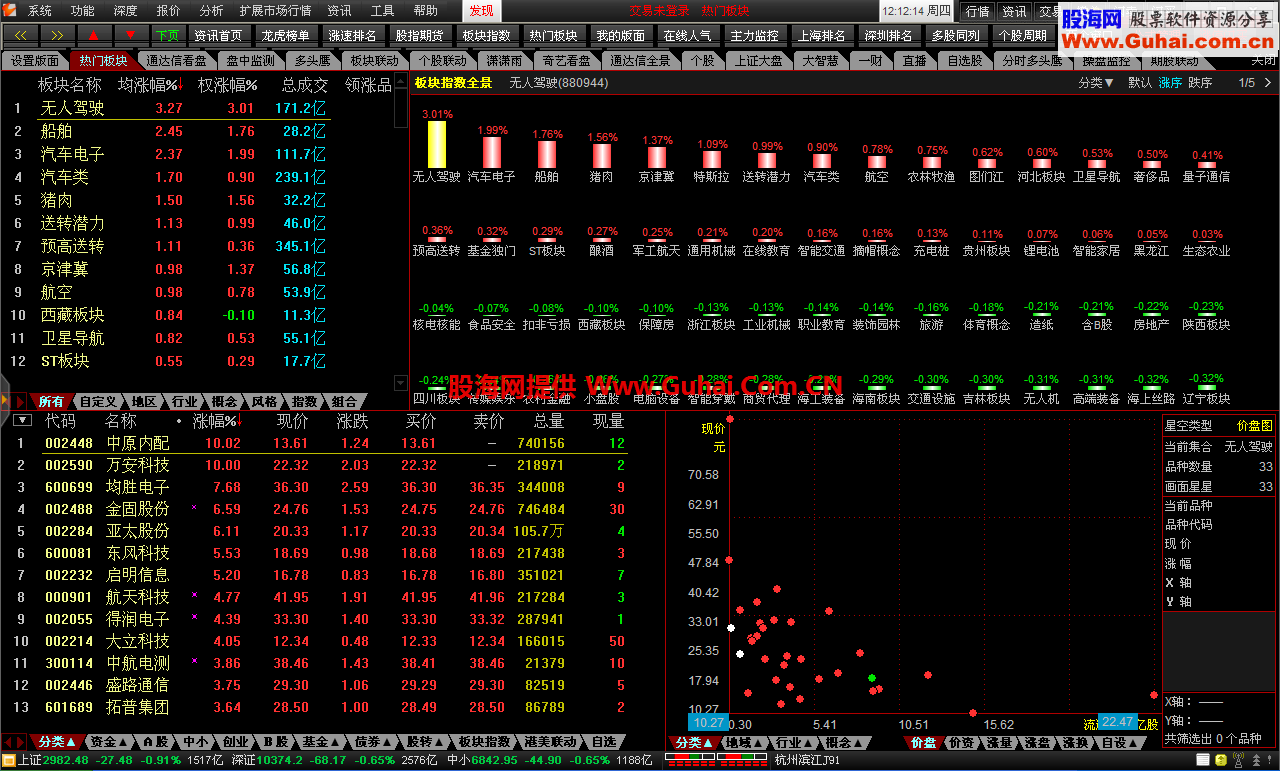Screen dimensions: 1280x771
Task: Open the stock list corner dropdown triangle
Action: point(23,421)
